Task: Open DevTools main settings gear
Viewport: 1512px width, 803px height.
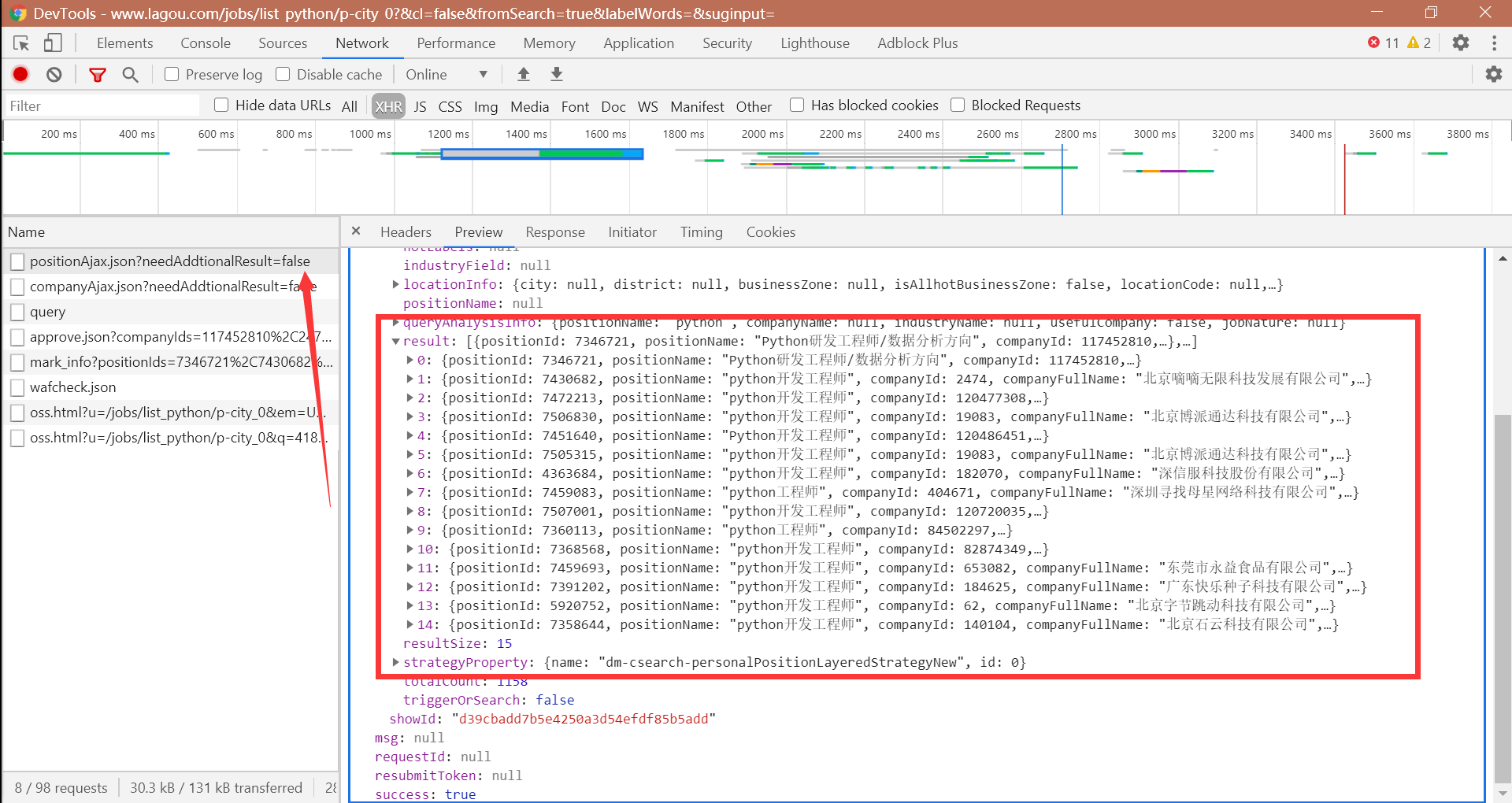Action: [x=1461, y=43]
